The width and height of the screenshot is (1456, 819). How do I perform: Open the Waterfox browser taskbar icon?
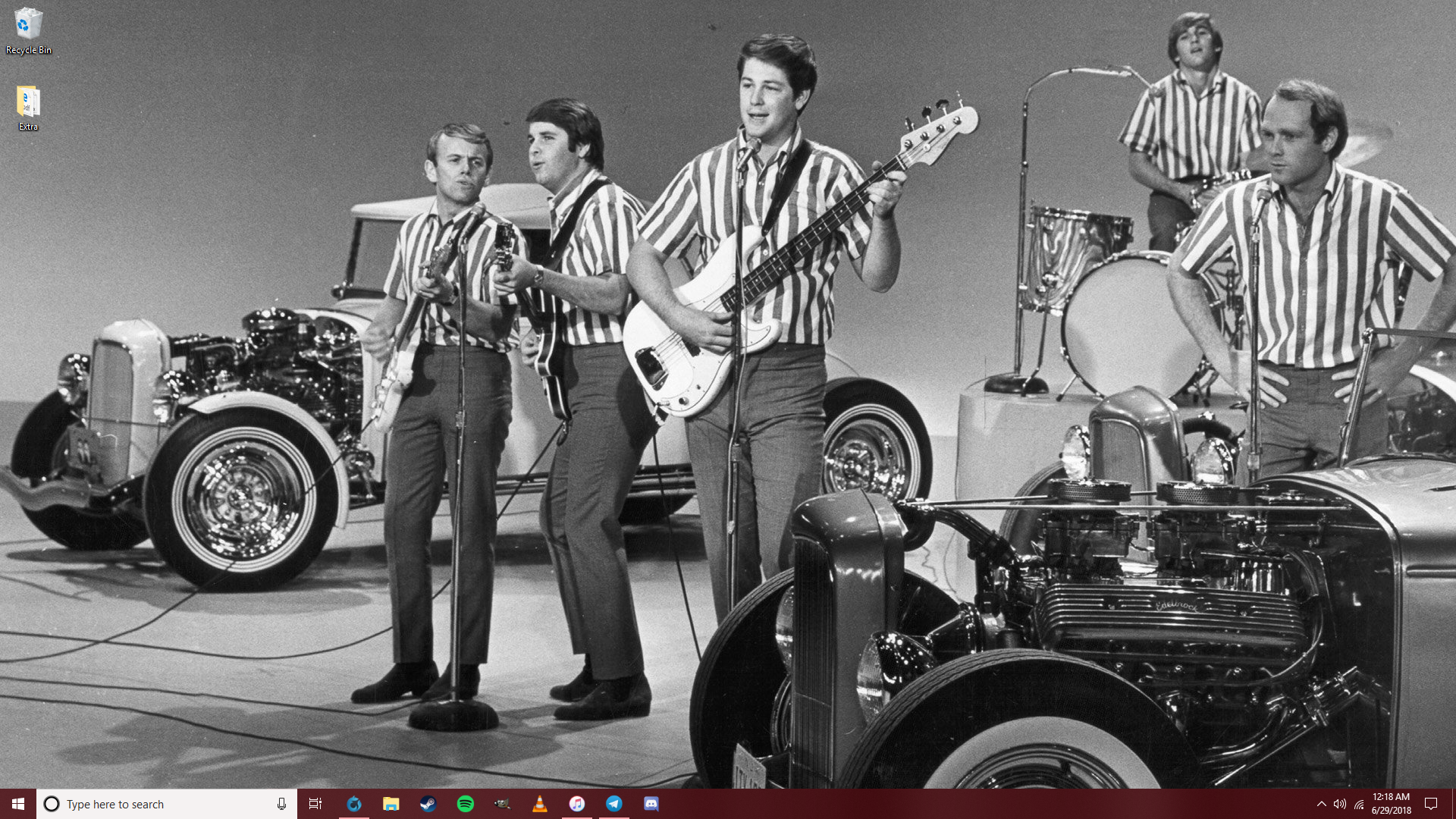coord(353,804)
